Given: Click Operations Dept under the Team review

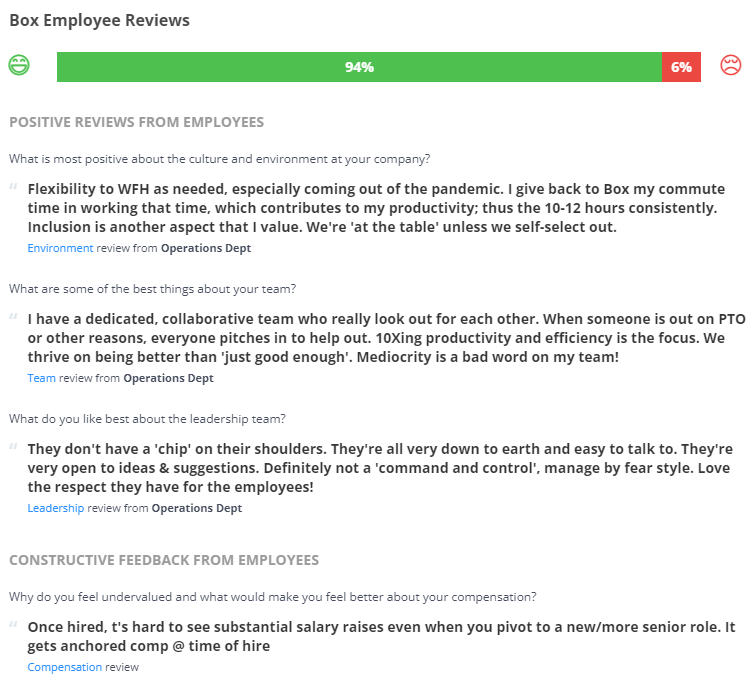Looking at the screenshot, I should pyautogui.click(x=168, y=378).
